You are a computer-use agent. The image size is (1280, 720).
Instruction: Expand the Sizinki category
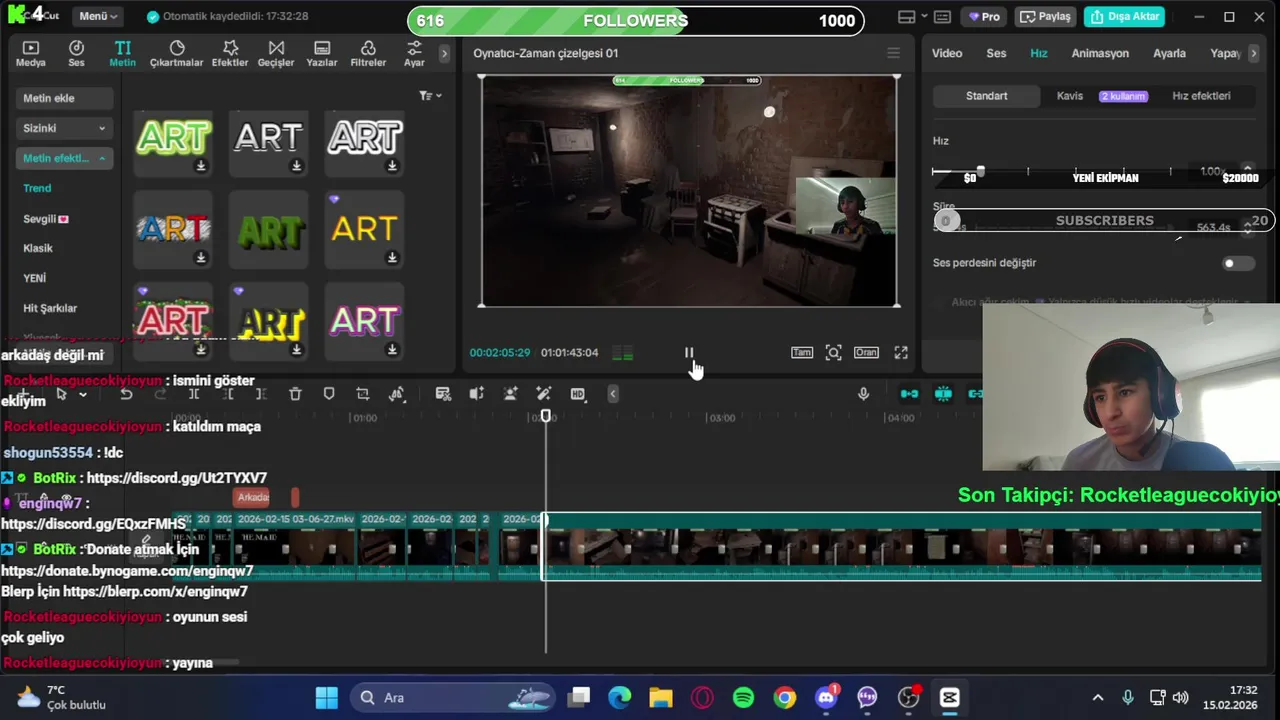pyautogui.click(x=64, y=128)
